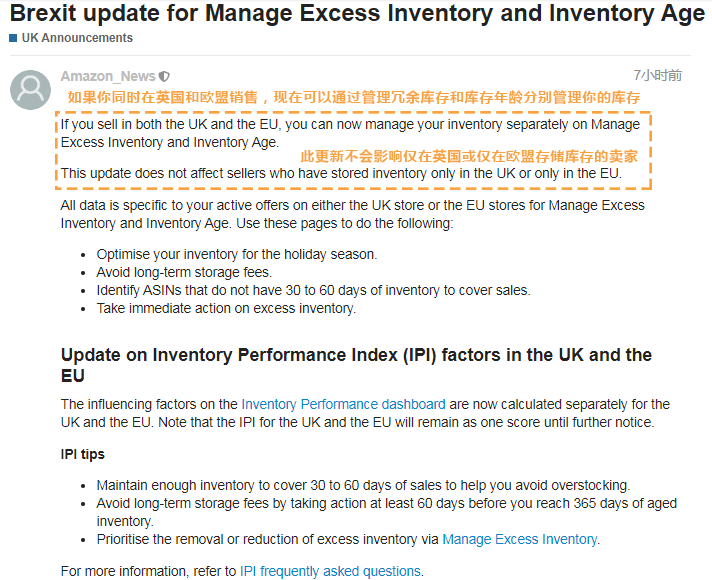Click the moderator shield icon beside Amazon_News
712x580 pixels.
pyautogui.click(x=165, y=76)
